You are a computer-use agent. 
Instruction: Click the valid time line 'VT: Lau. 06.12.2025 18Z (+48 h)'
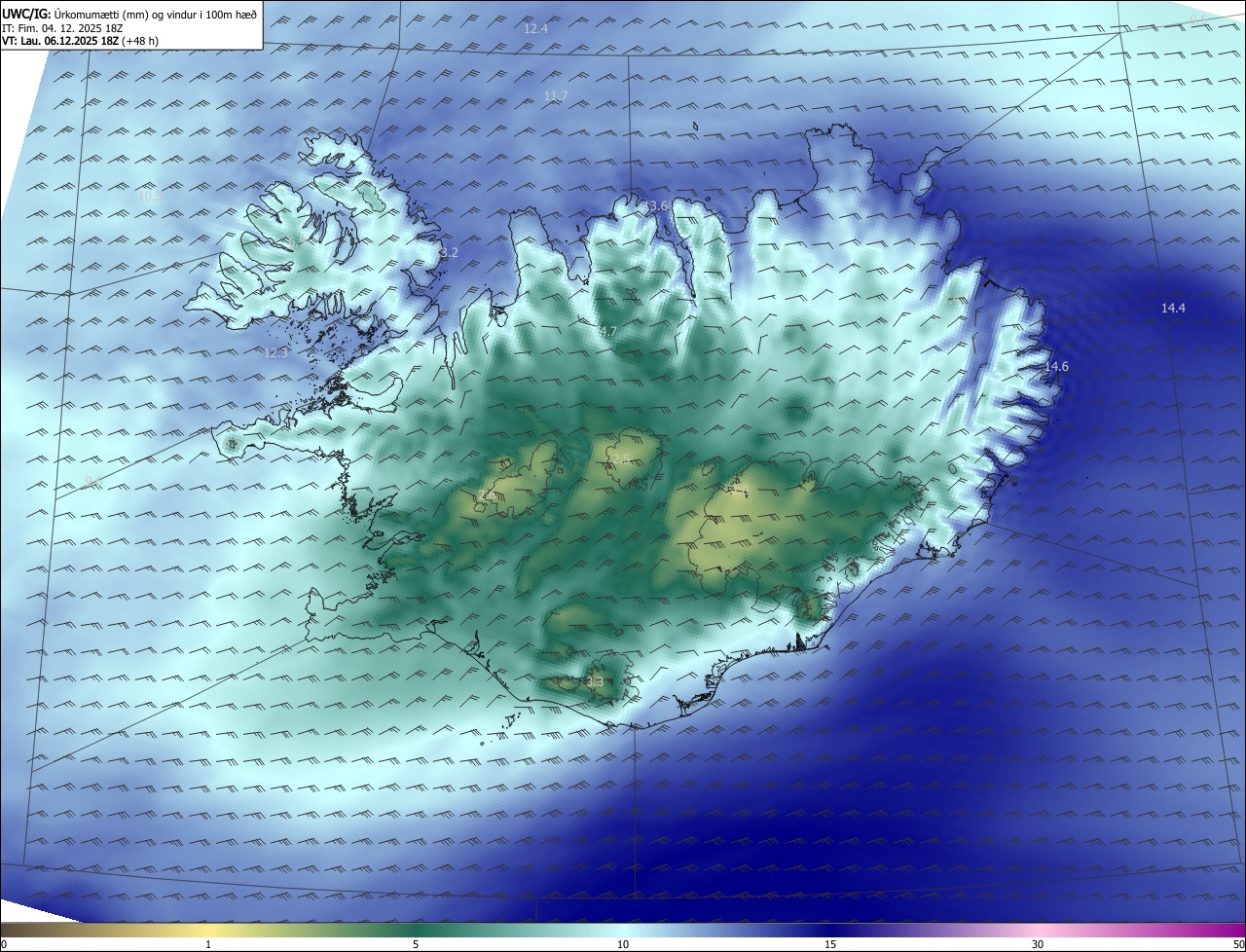point(80,41)
